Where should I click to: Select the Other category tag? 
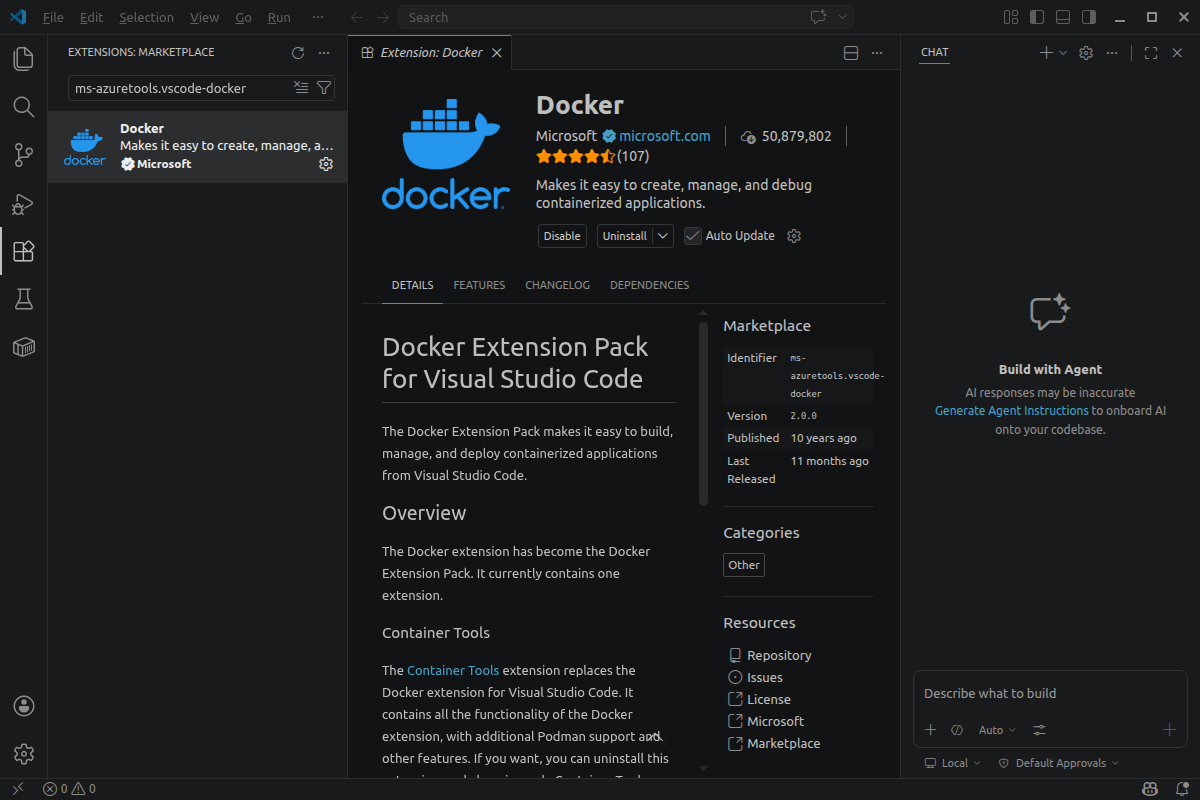pos(744,565)
